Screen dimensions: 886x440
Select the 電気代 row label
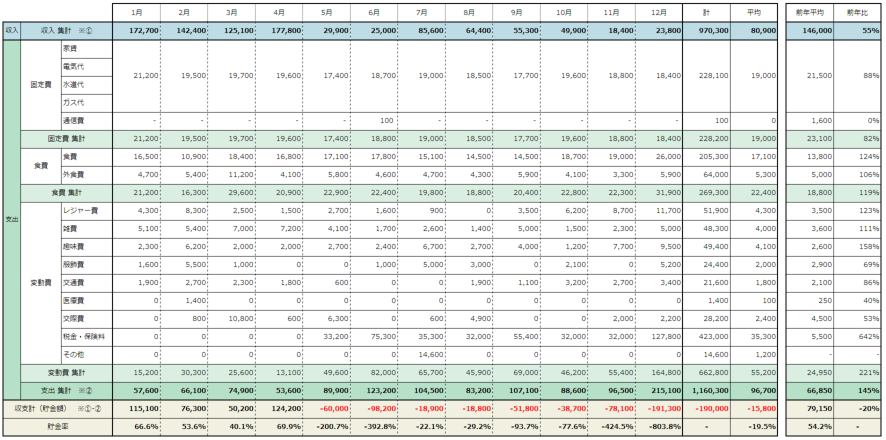(86, 67)
